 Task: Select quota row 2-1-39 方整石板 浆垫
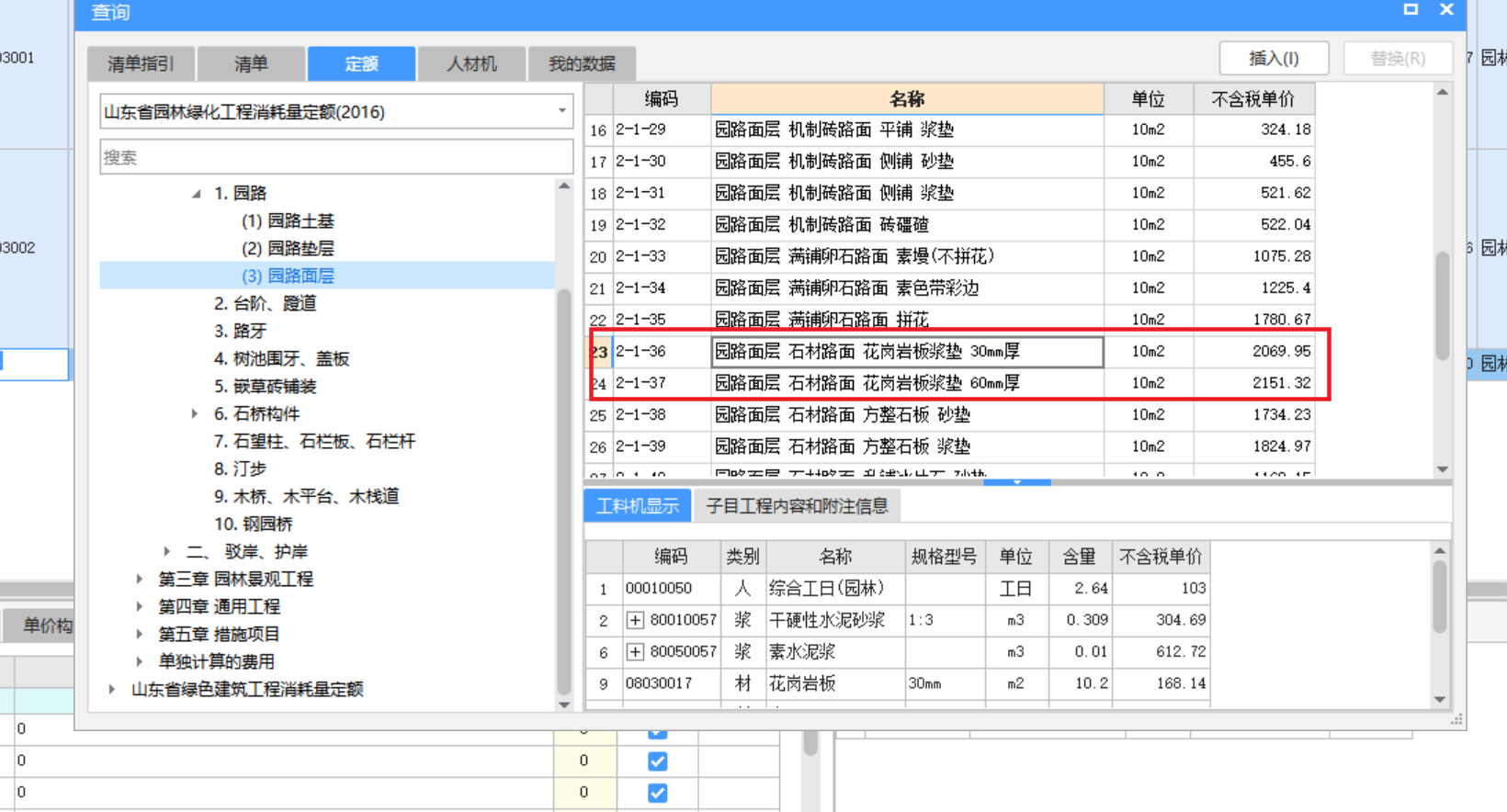950,446
